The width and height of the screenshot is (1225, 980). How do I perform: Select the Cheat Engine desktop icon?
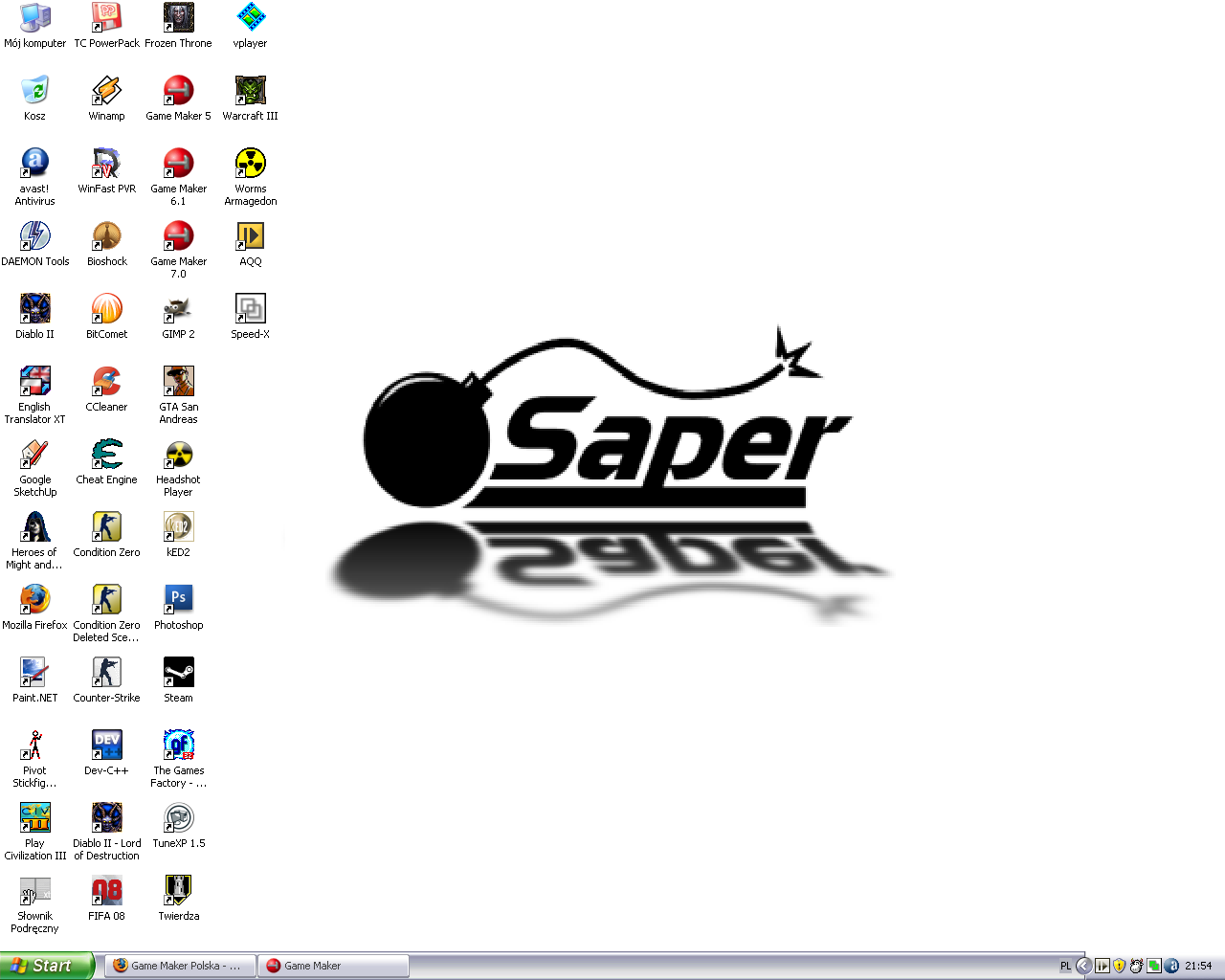click(x=106, y=455)
